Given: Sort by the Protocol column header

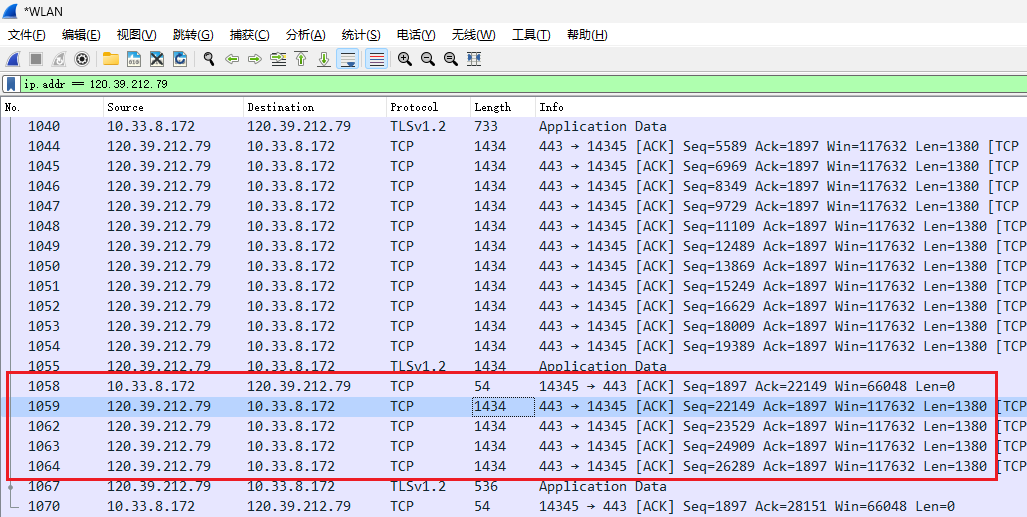Looking at the screenshot, I should (428, 107).
